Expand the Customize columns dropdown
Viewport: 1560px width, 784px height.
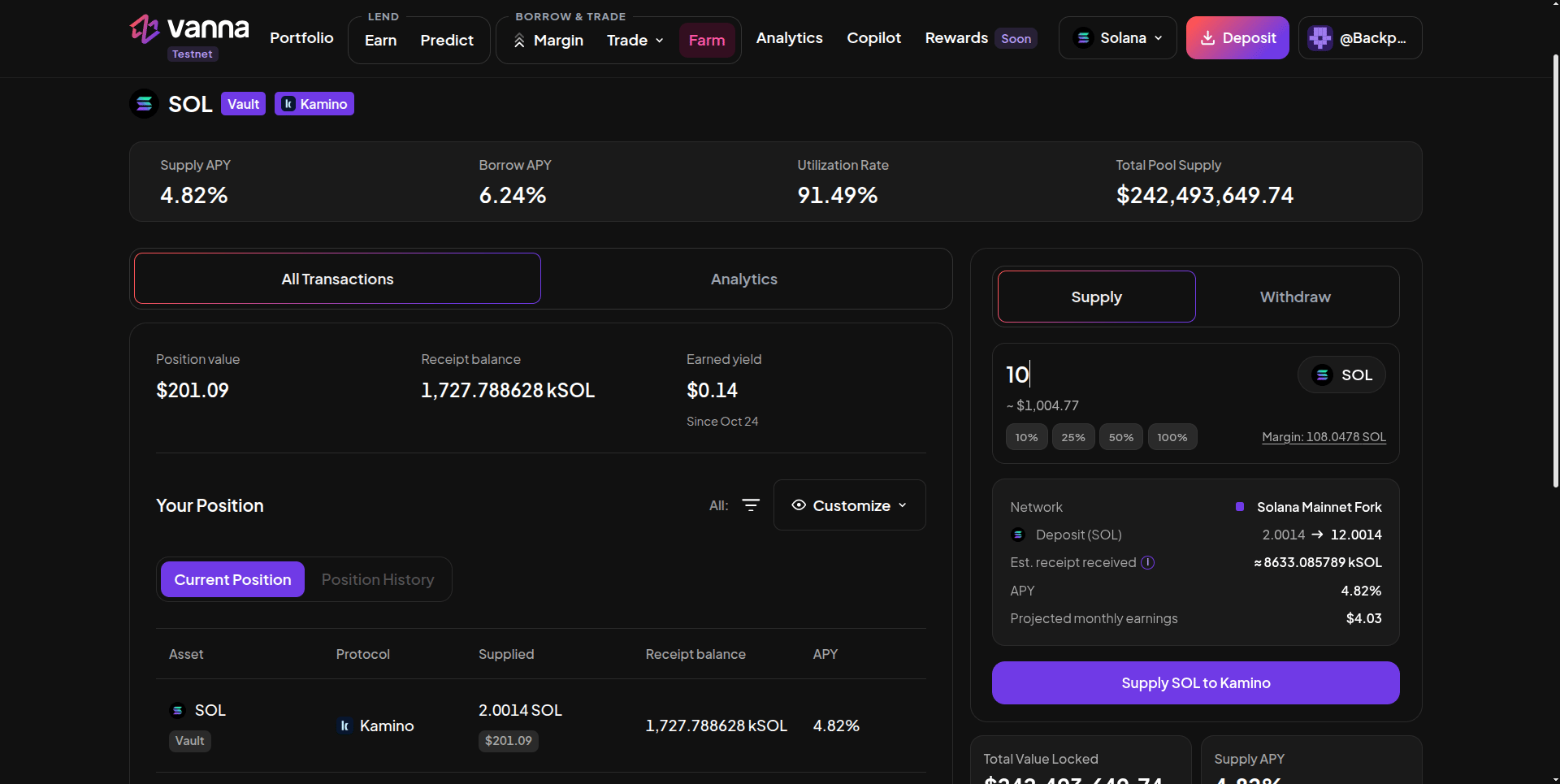pyautogui.click(x=849, y=505)
